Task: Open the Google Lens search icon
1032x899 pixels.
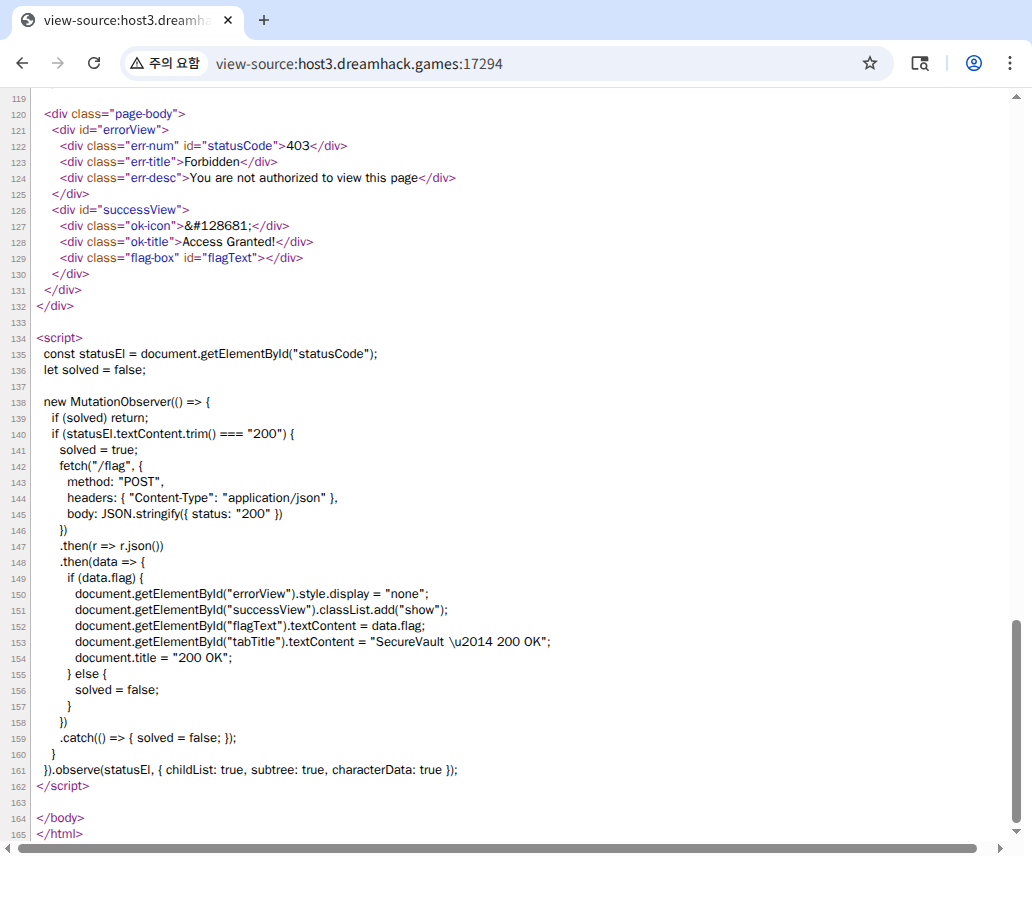Action: (919, 63)
